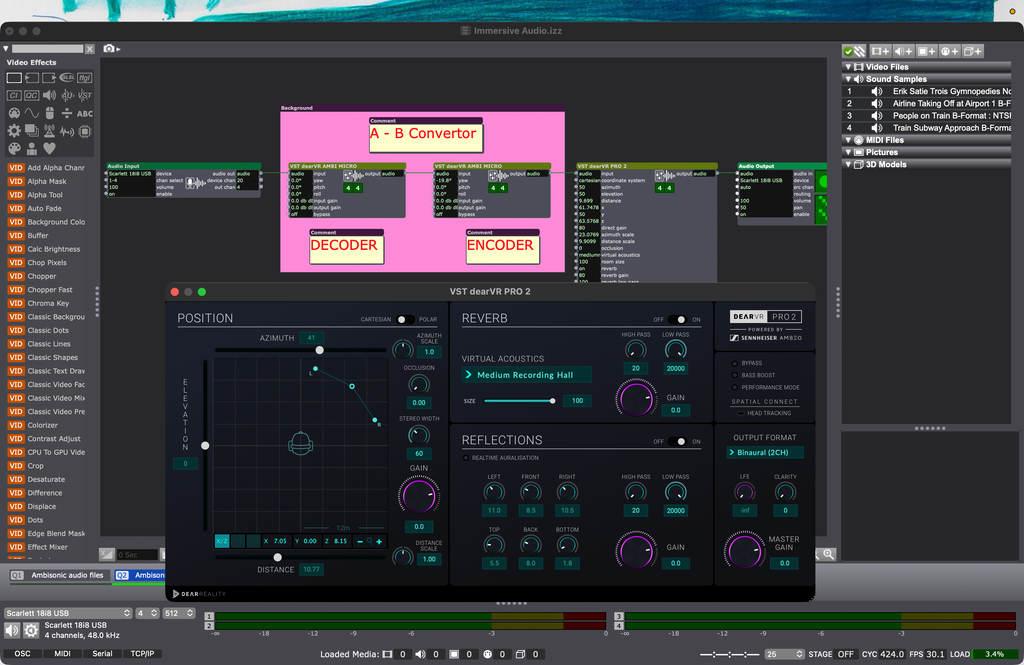The image size is (1024, 665).
Task: Click the green checkmark media status icon
Action: pyautogui.click(x=848, y=51)
